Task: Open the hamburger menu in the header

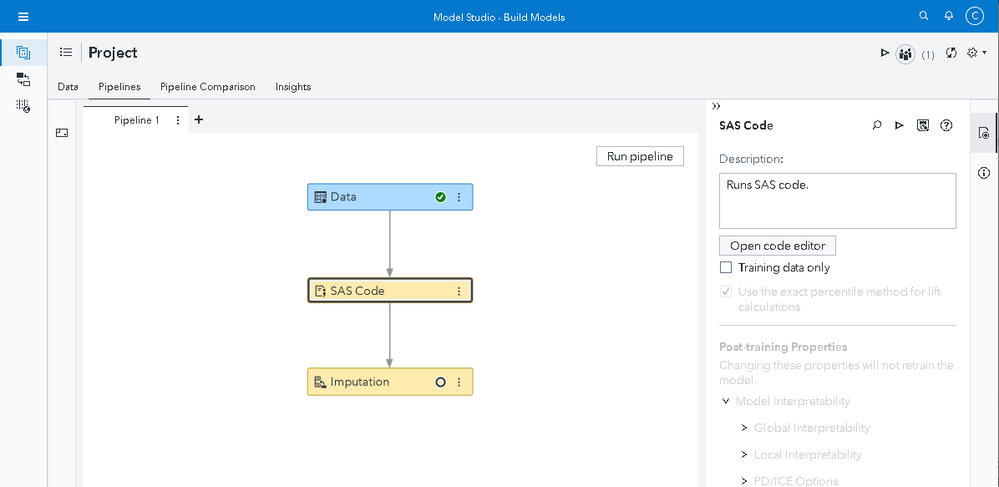Action: click(x=24, y=16)
